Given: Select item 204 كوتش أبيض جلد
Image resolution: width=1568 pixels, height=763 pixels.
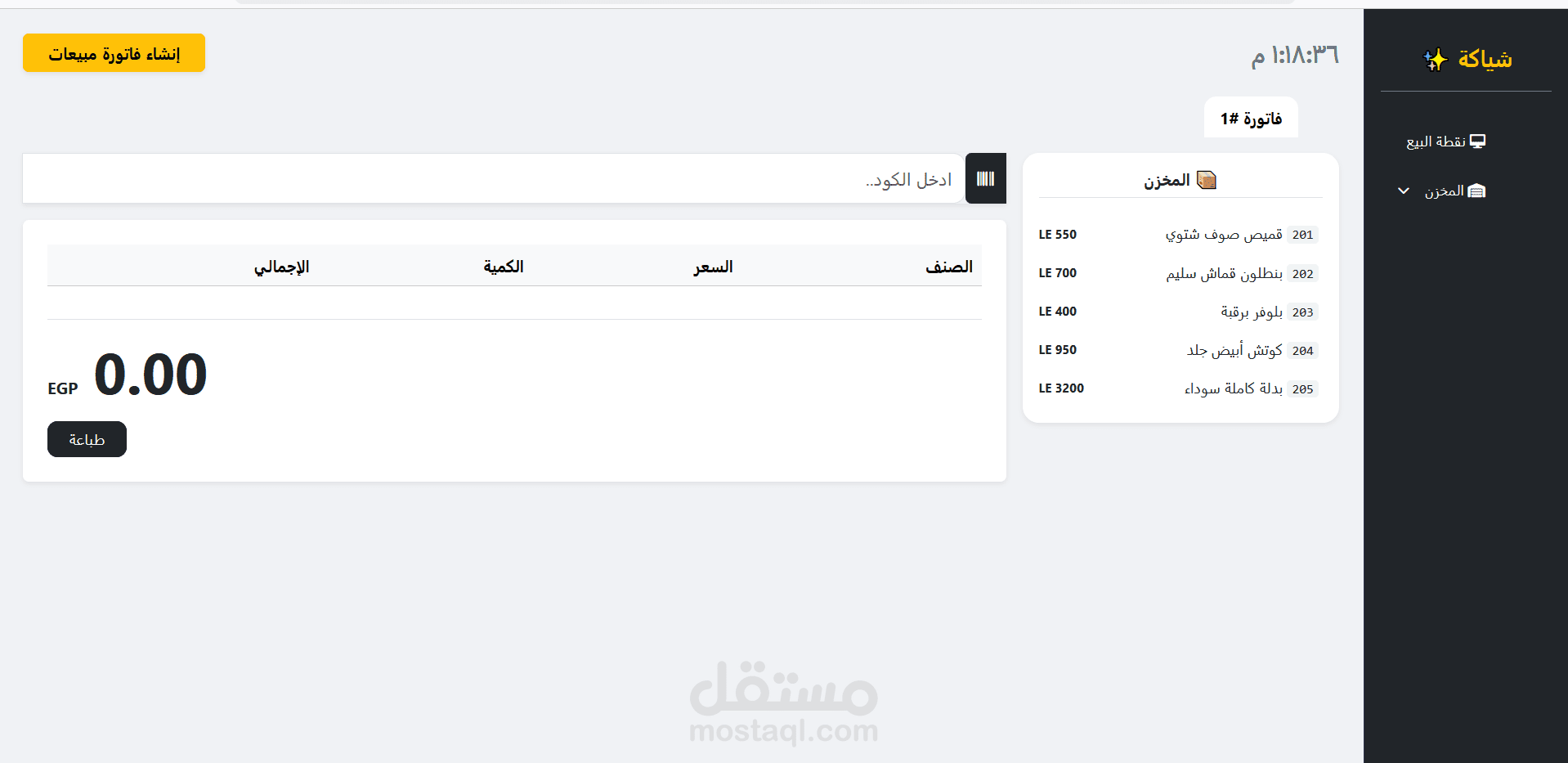Looking at the screenshot, I should [x=1178, y=350].
